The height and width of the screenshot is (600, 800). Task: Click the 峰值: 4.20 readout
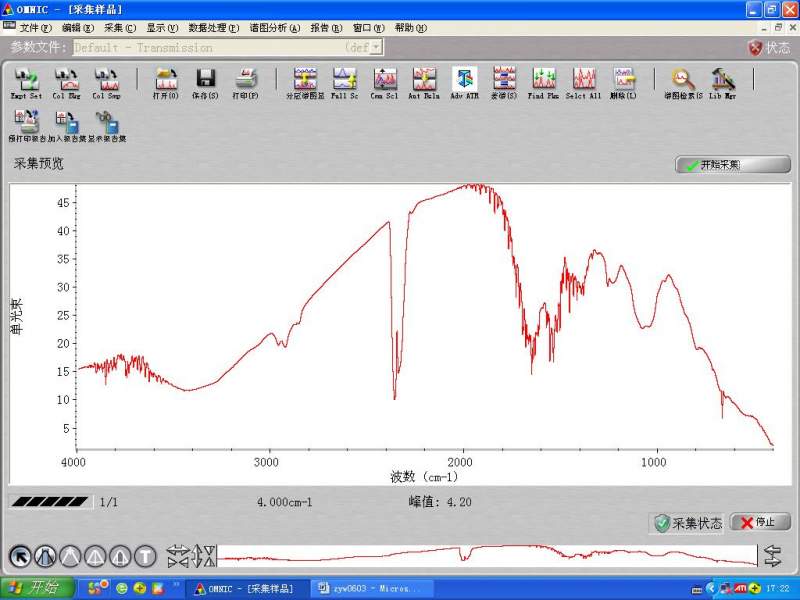(440, 502)
